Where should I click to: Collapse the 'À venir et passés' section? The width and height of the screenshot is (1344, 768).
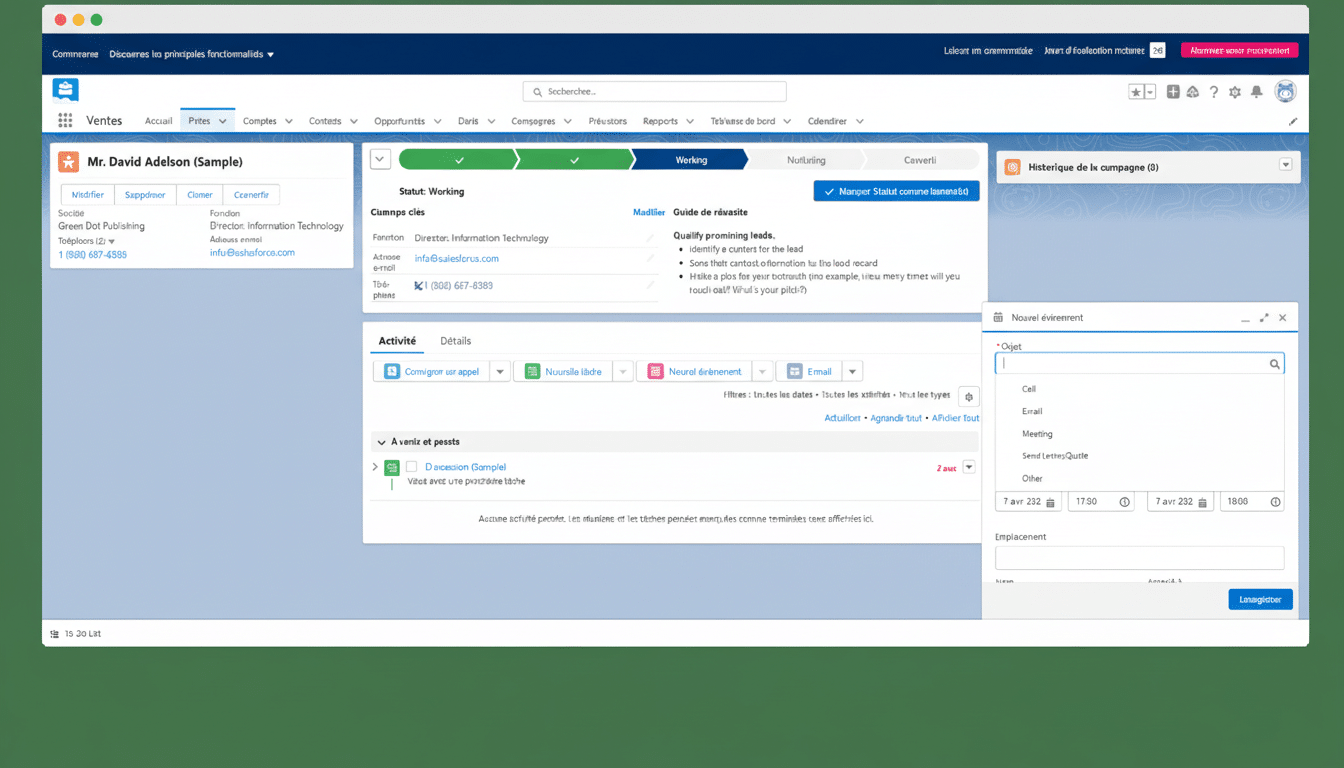pyautogui.click(x=379, y=441)
